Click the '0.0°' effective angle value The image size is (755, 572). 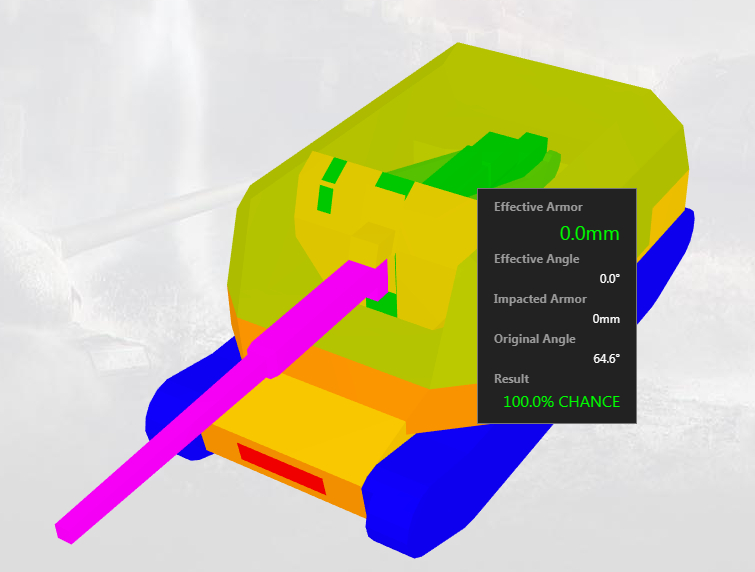(x=610, y=279)
